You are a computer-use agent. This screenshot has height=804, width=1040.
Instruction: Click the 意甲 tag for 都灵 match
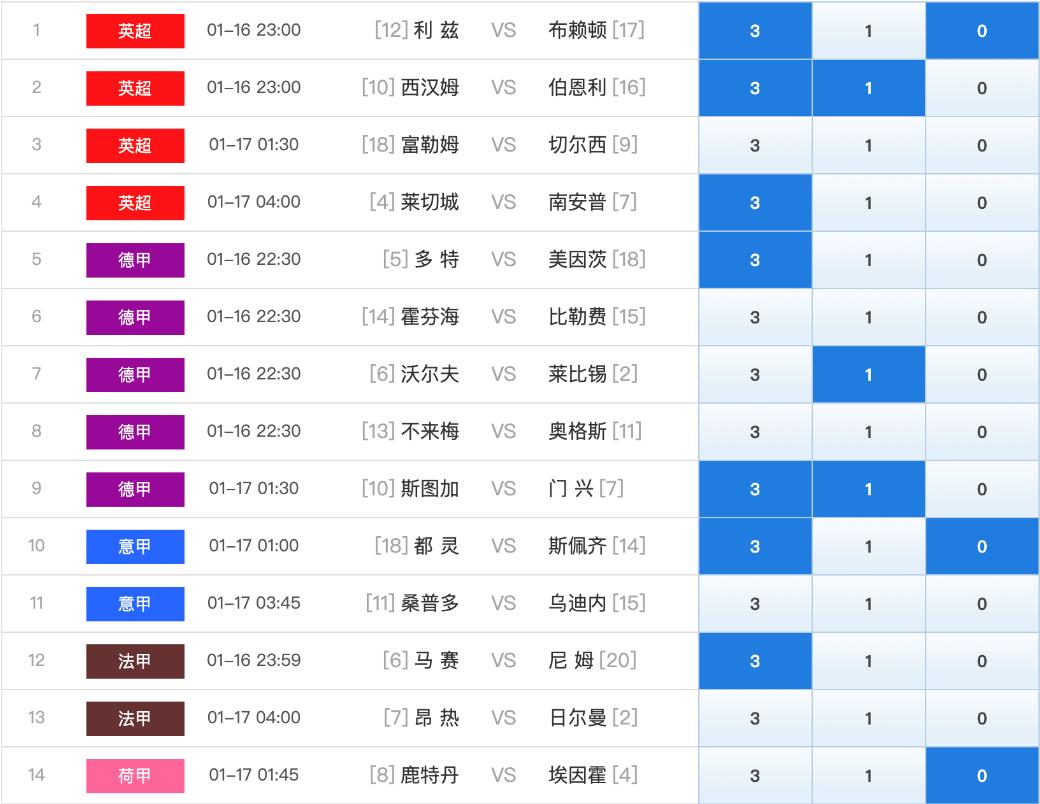(x=135, y=546)
